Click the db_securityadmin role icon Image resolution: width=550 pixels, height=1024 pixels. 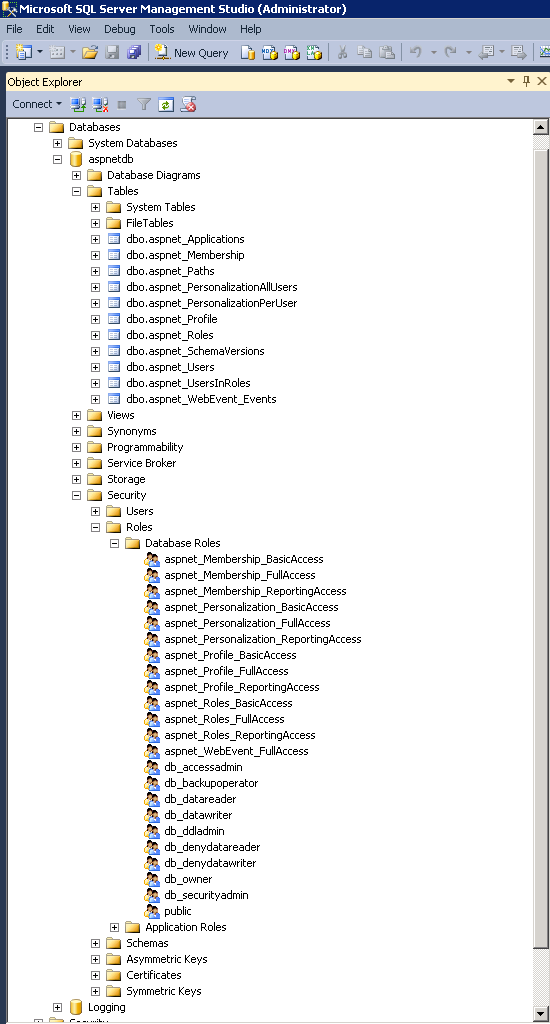tap(152, 895)
